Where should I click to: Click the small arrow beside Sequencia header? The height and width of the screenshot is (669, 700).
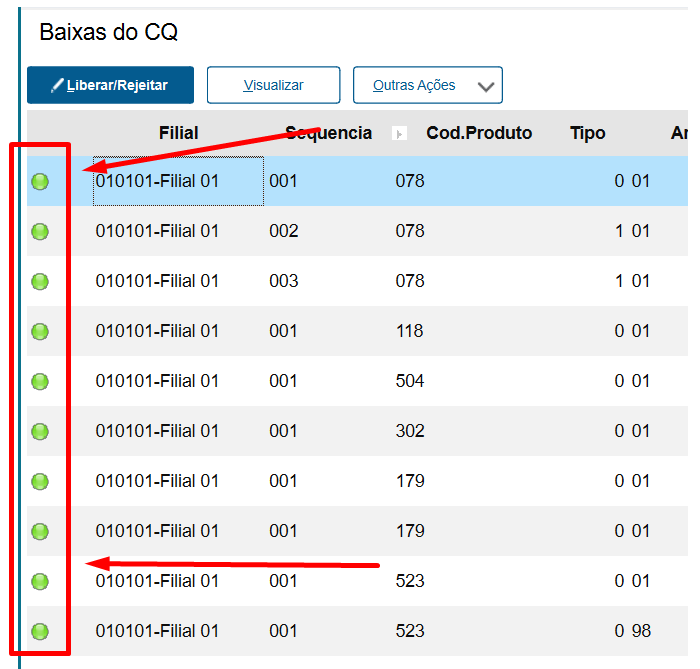coord(400,134)
